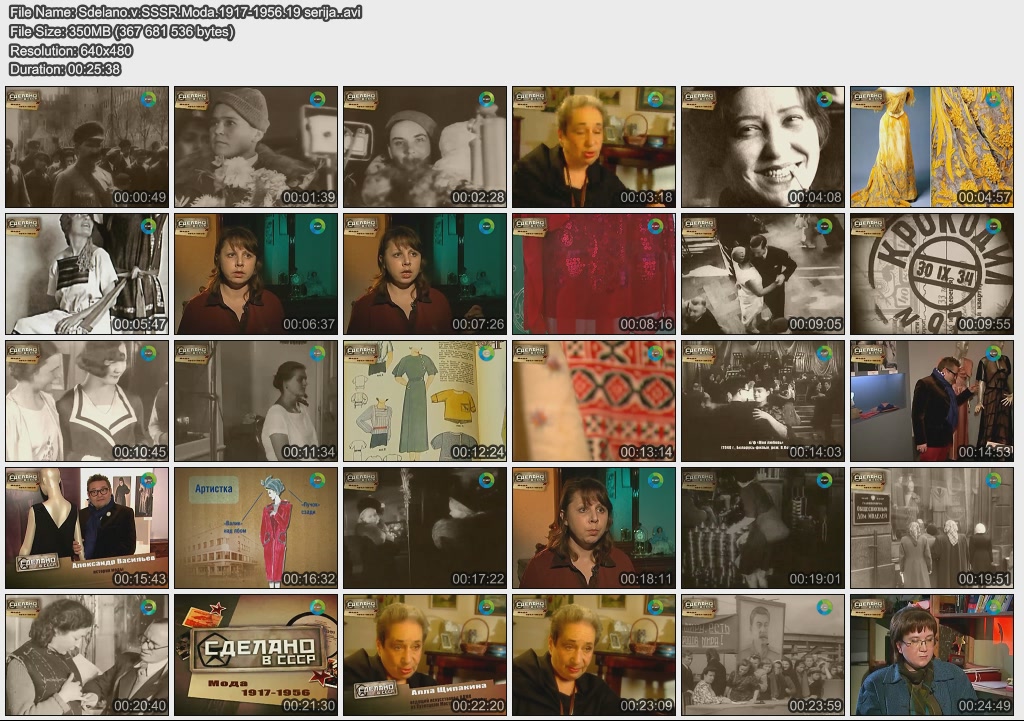Open the shop window frame at 00:19:51
The width and height of the screenshot is (1024, 721).
point(931,528)
